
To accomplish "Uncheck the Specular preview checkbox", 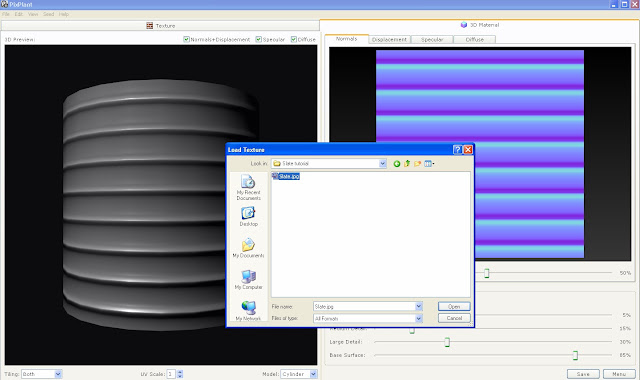I will tap(258, 39).
